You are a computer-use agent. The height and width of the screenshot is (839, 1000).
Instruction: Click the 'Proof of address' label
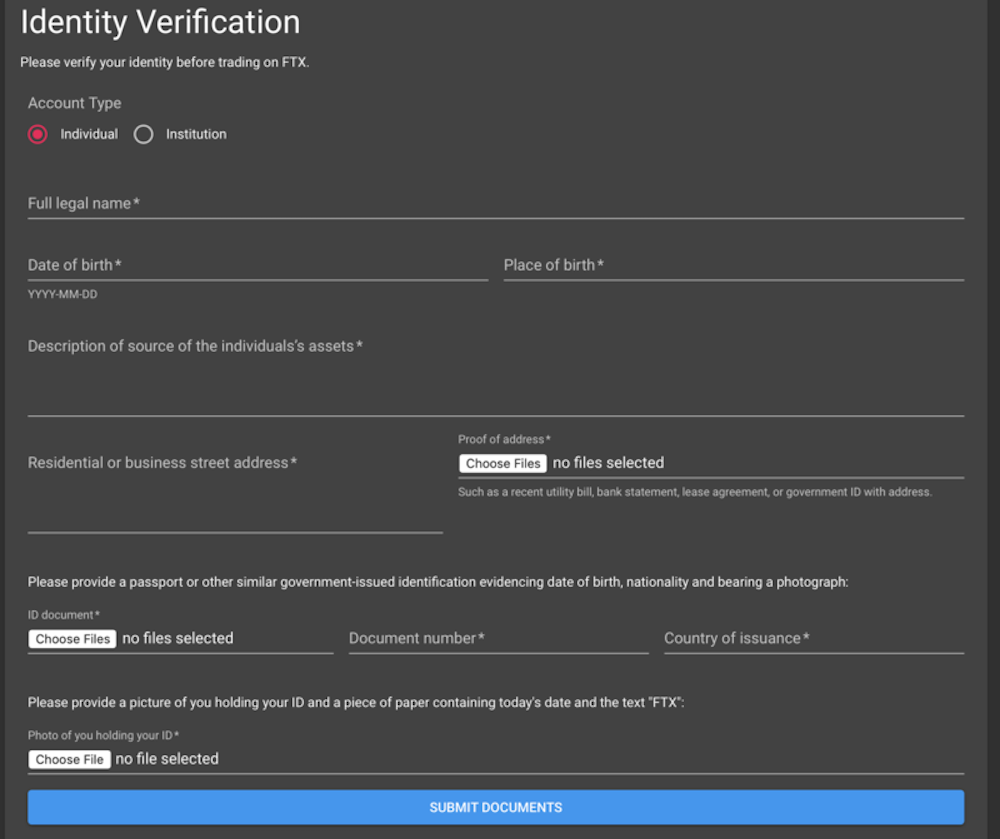pos(504,439)
